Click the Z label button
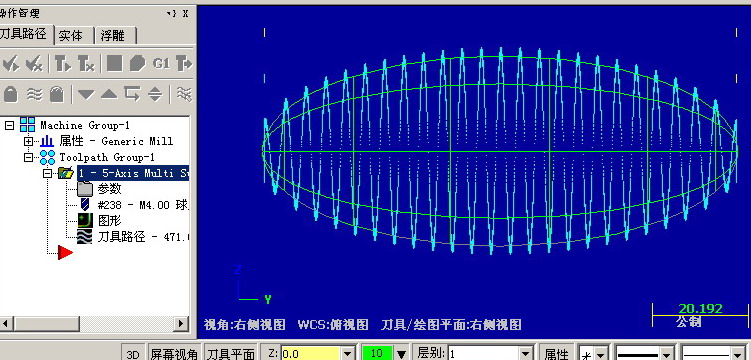 [x=272, y=354]
